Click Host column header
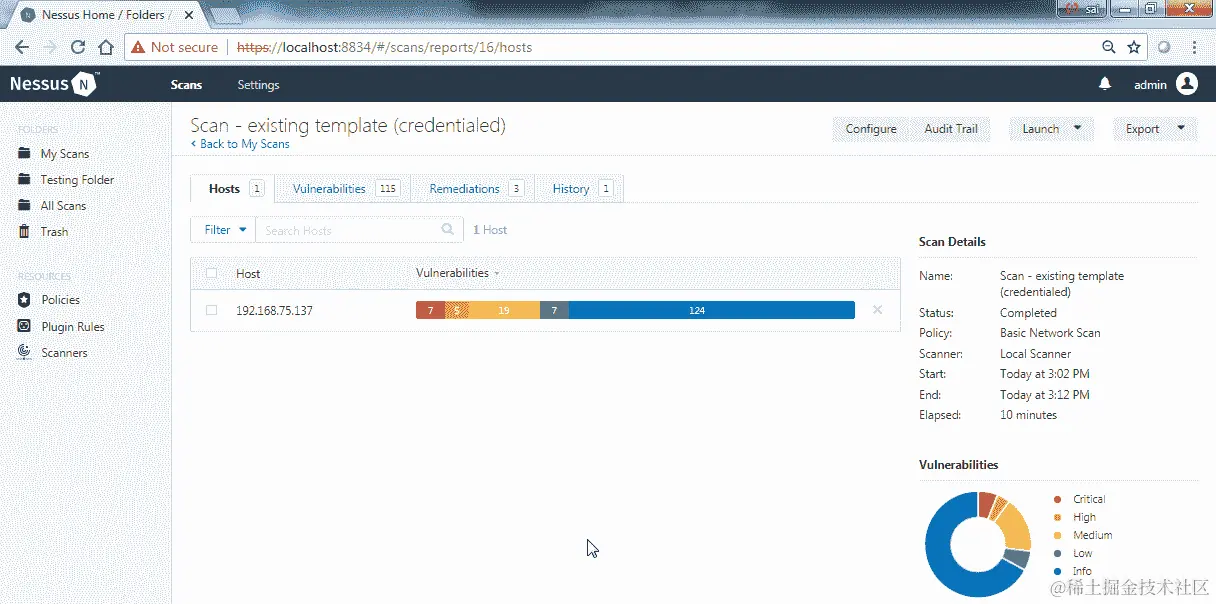The image size is (1216, 604). click(x=248, y=273)
